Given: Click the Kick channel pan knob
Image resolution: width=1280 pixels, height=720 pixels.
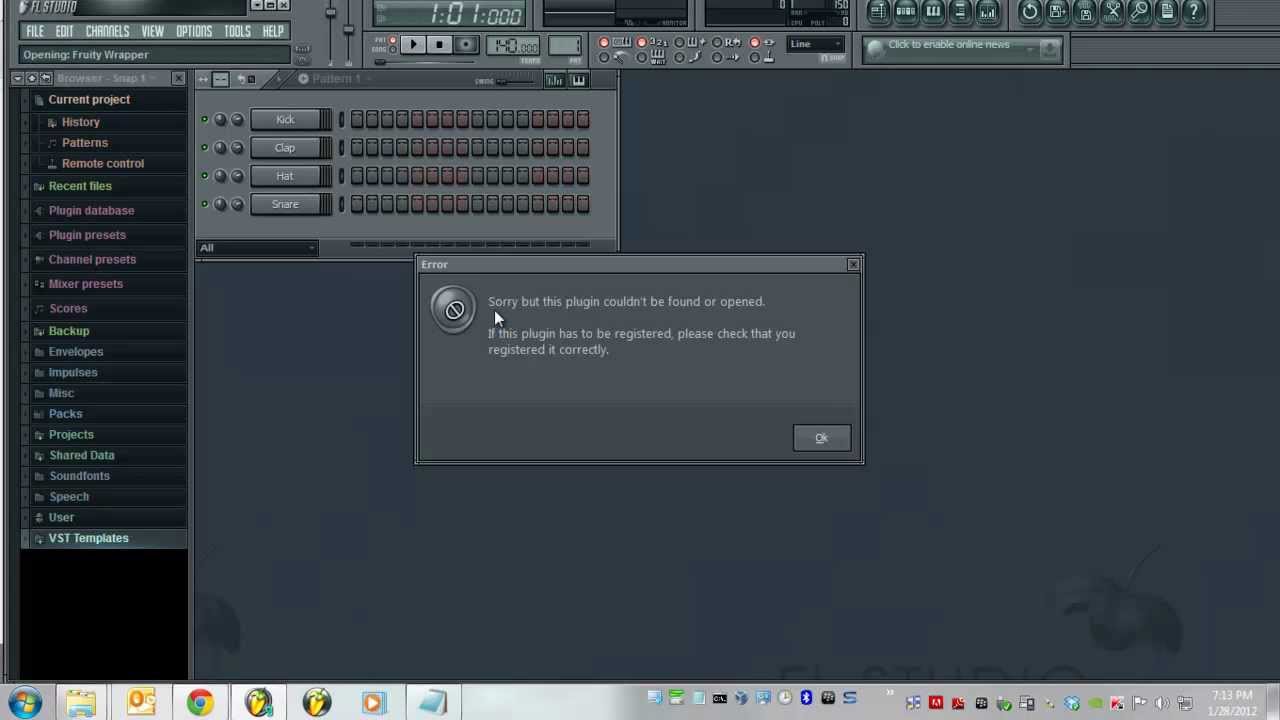Looking at the screenshot, I should [x=220, y=120].
